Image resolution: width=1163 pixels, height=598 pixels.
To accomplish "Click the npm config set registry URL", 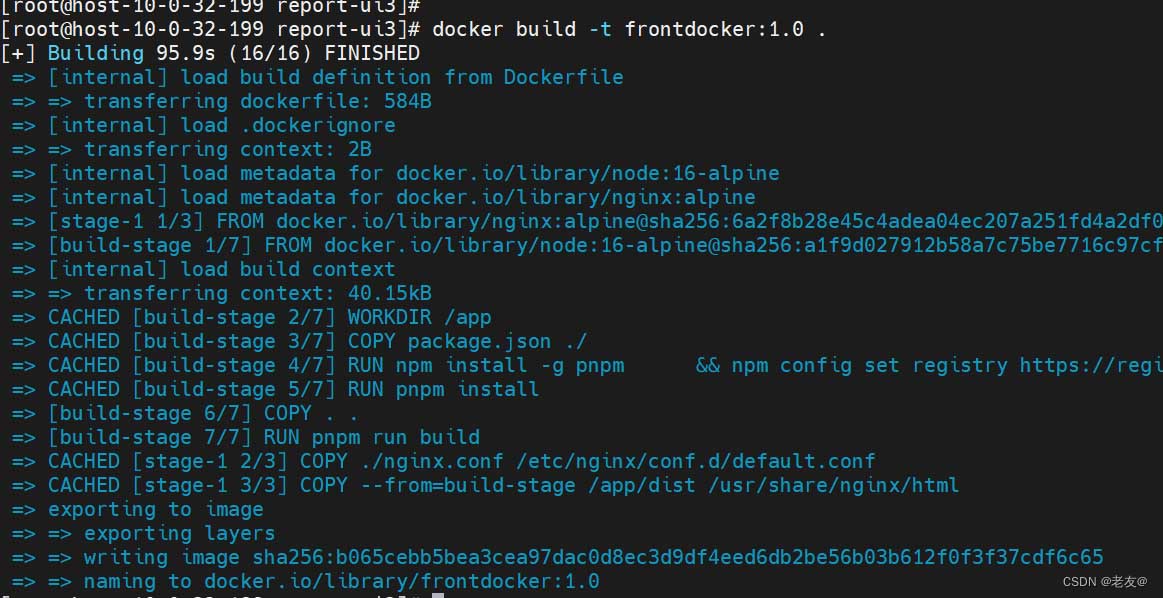I will pyautogui.click(x=1091, y=365).
